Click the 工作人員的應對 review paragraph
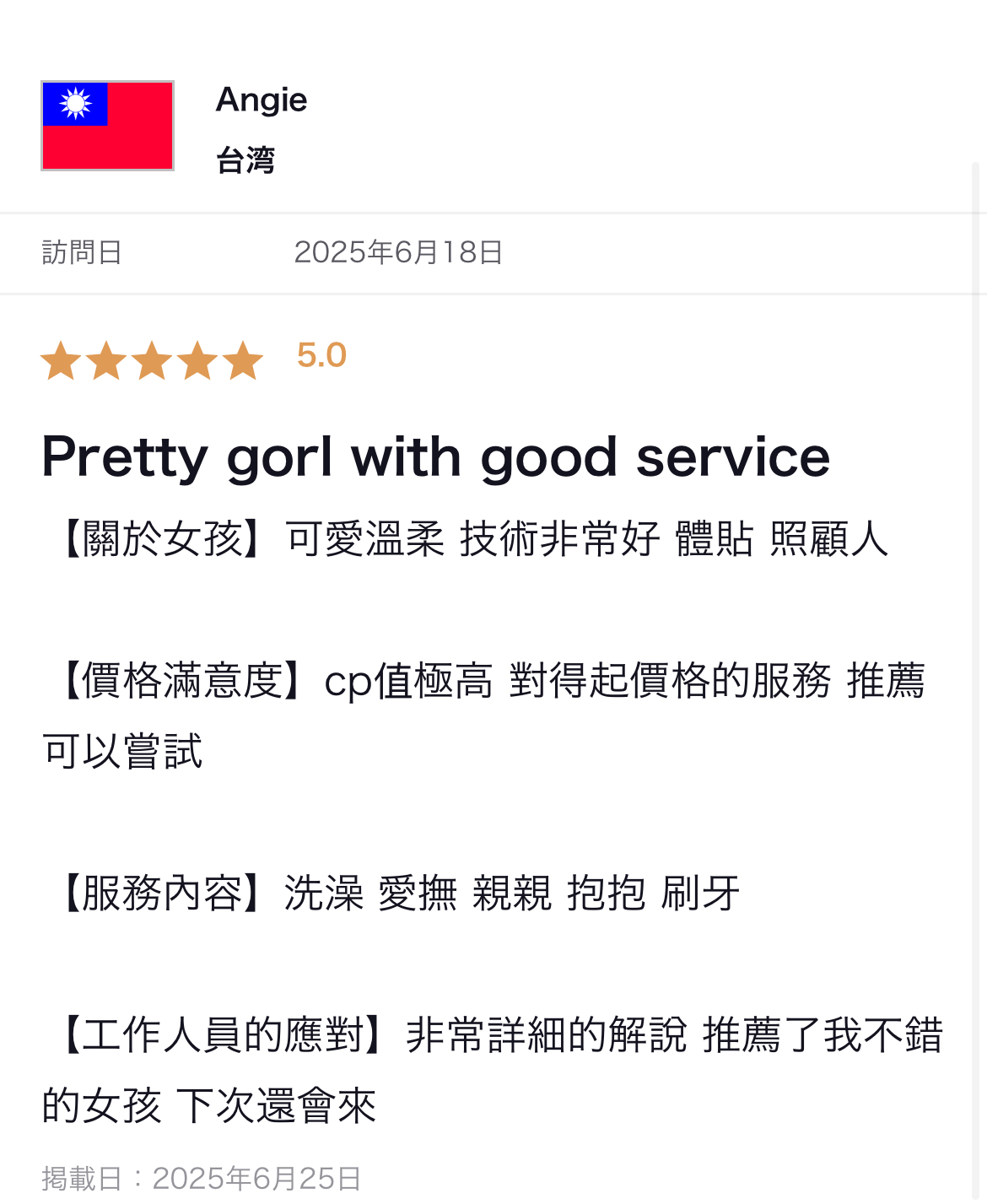Image resolution: width=987 pixels, height=1204 pixels. (493, 1070)
